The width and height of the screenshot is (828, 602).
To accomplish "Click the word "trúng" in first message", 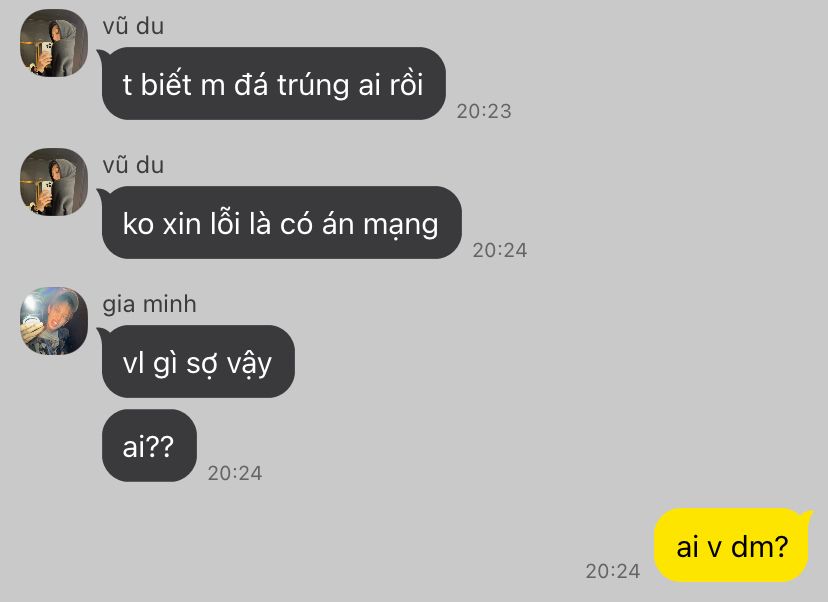I will point(313,86).
